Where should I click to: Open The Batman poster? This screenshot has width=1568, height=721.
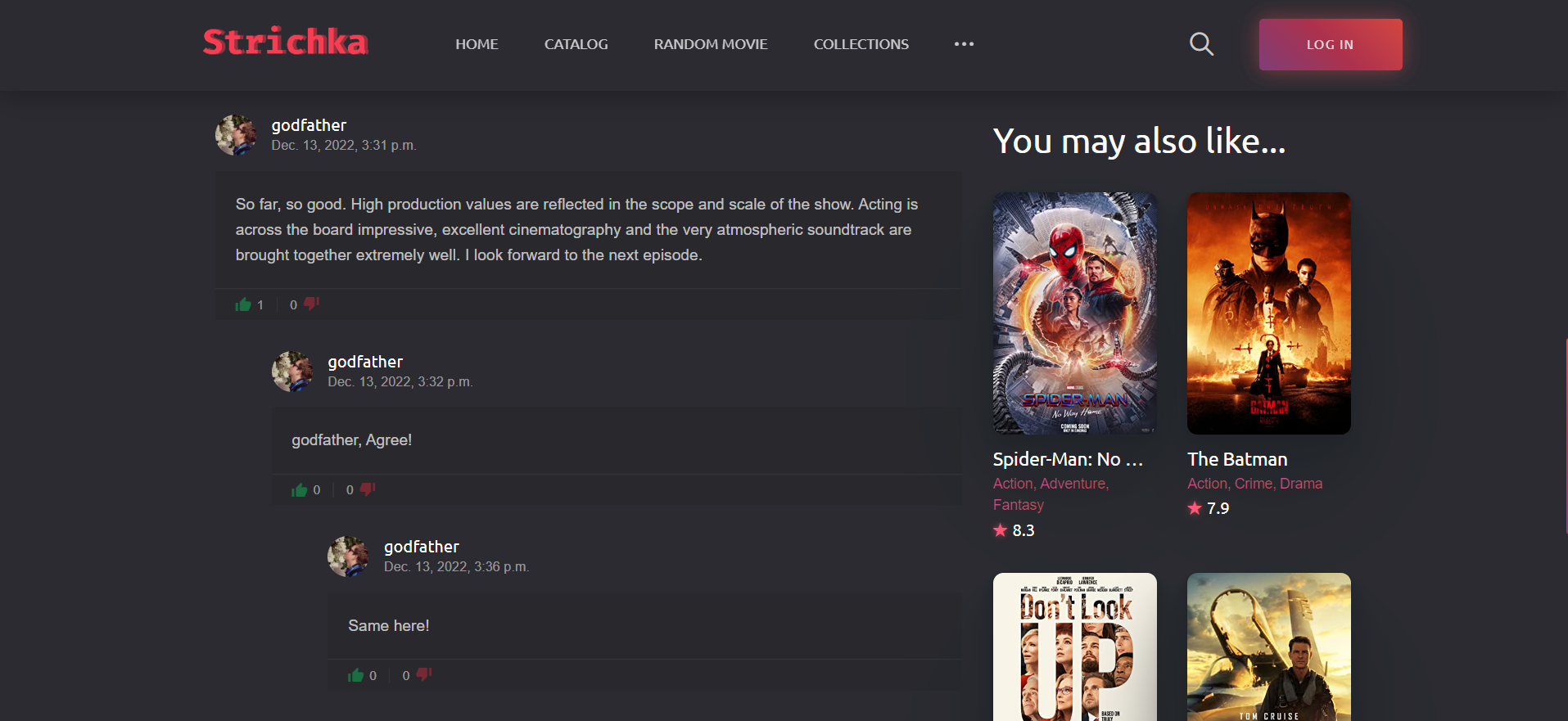tap(1269, 313)
